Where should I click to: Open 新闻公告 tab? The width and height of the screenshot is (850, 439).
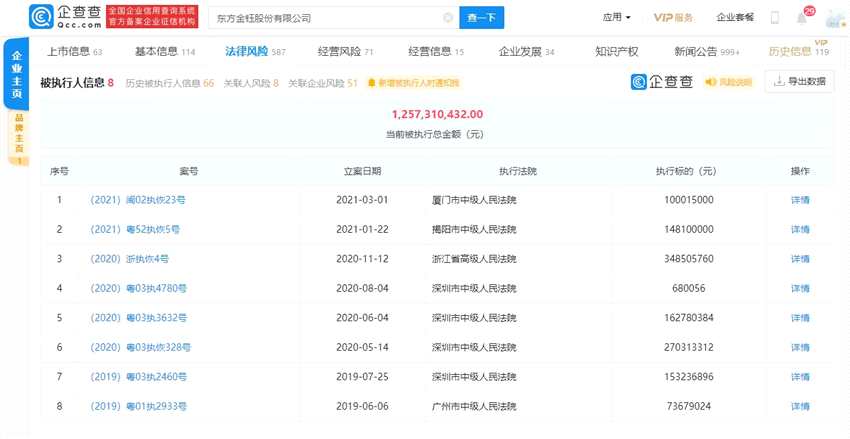point(707,51)
